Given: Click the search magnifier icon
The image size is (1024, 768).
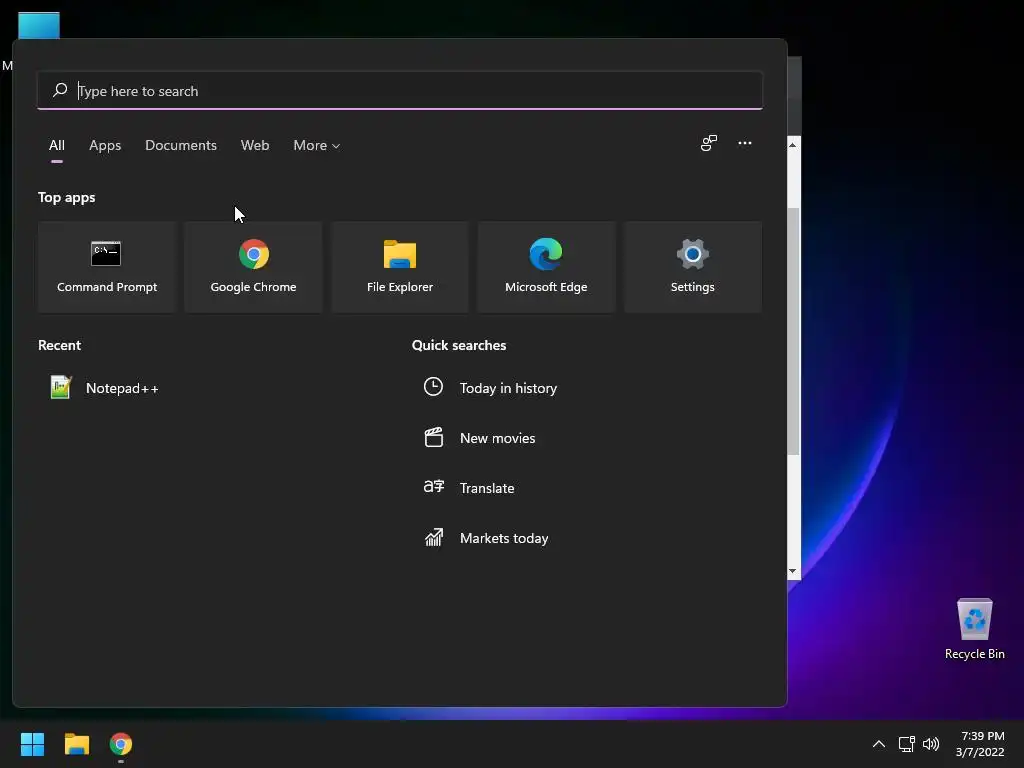Looking at the screenshot, I should click(x=60, y=89).
